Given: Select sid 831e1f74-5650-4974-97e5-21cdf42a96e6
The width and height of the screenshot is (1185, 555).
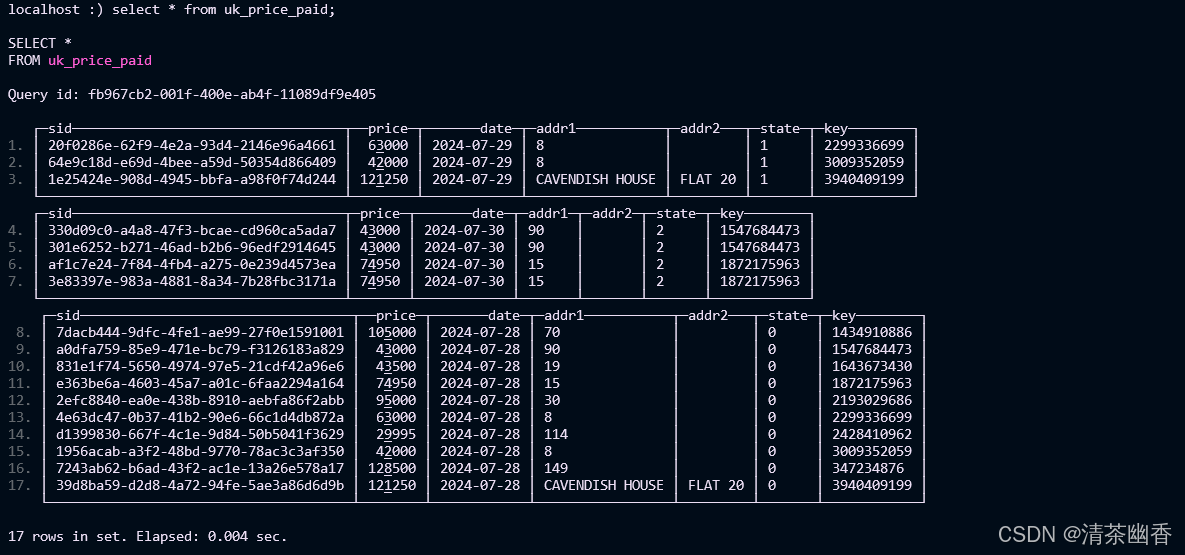Looking at the screenshot, I should pyautogui.click(x=200, y=366).
